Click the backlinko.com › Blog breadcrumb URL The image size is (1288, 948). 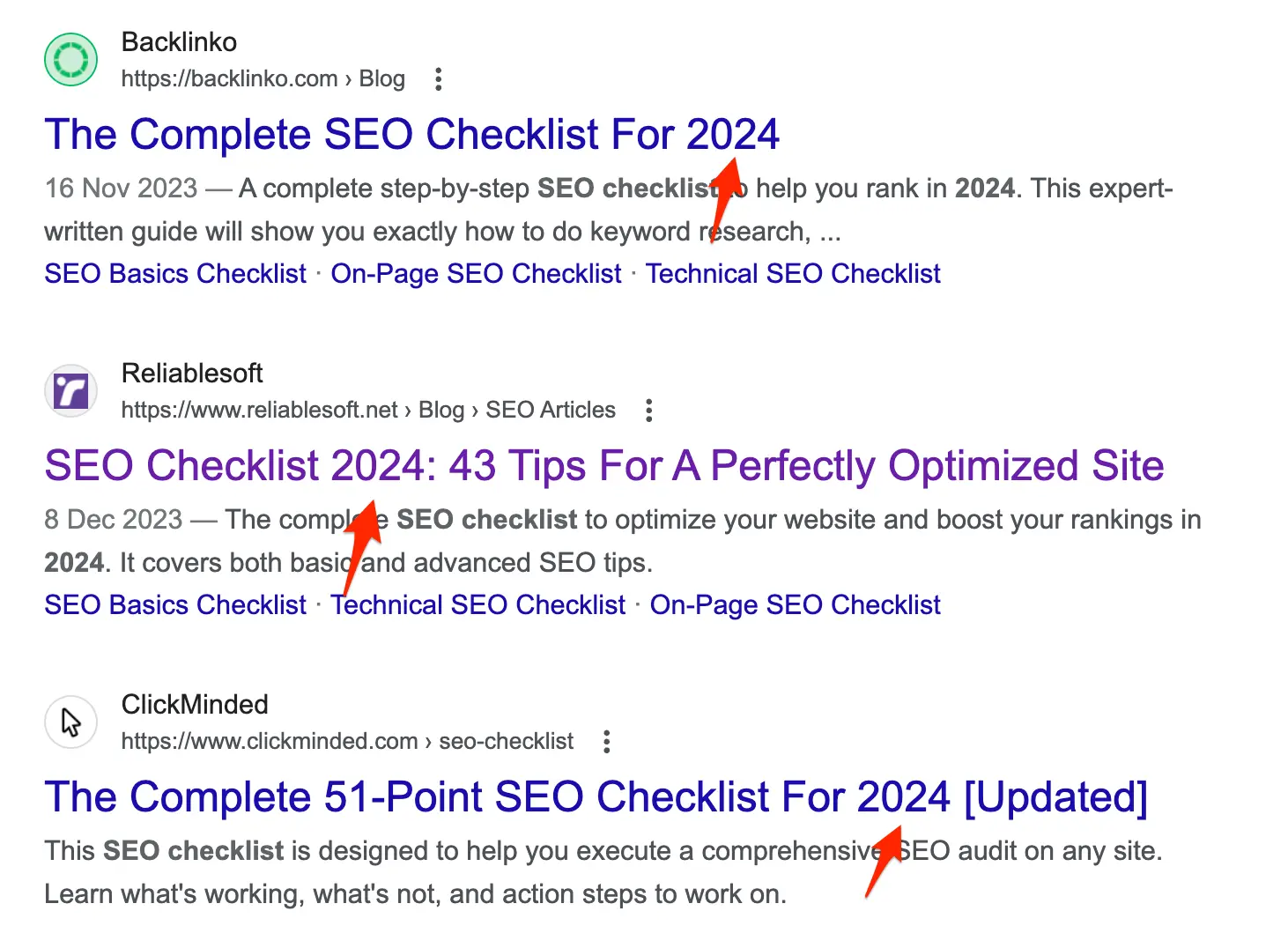click(263, 79)
